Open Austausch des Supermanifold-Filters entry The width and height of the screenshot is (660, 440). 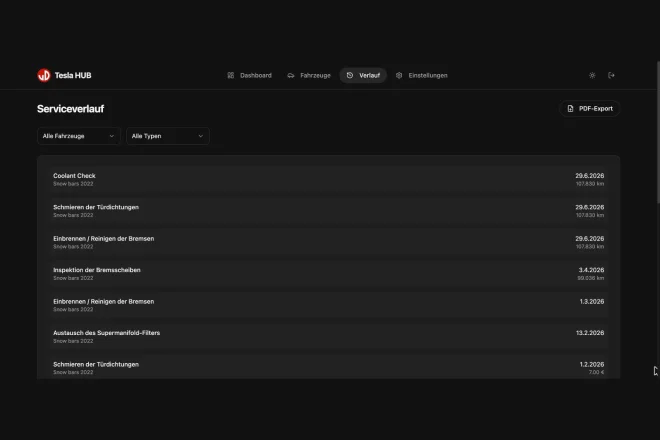pyautogui.click(x=328, y=336)
